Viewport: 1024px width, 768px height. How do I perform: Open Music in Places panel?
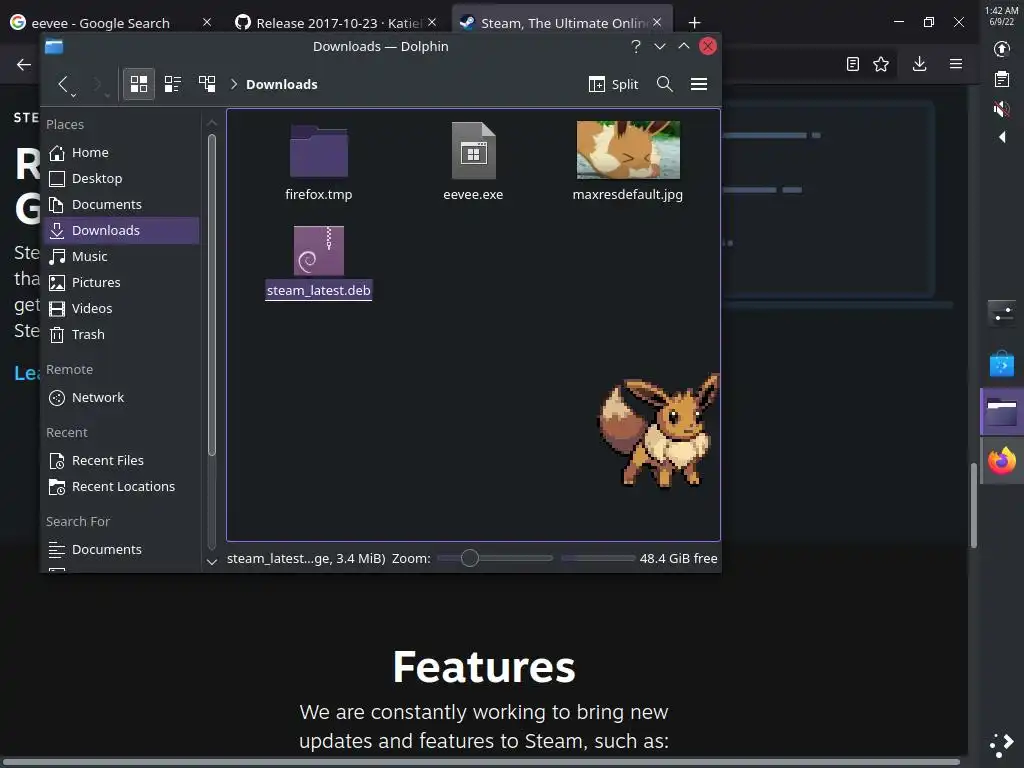[x=123, y=256]
